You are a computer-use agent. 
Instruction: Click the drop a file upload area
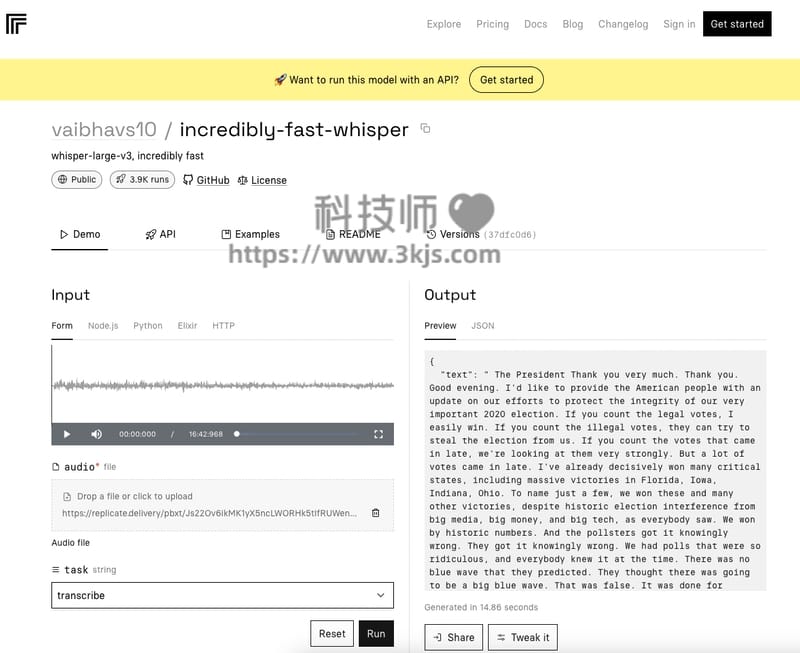pyautogui.click(x=222, y=505)
